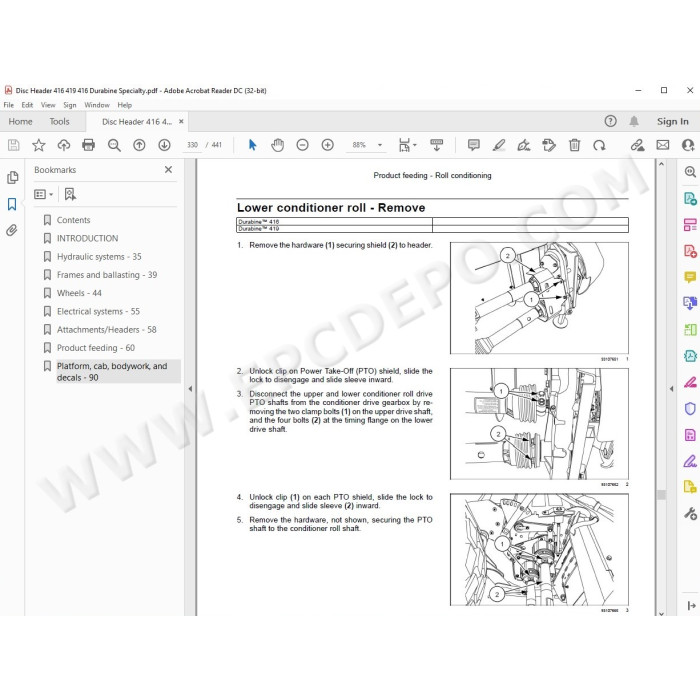Switch to the Home tab
This screenshot has width=700, height=700.
[x=20, y=121]
